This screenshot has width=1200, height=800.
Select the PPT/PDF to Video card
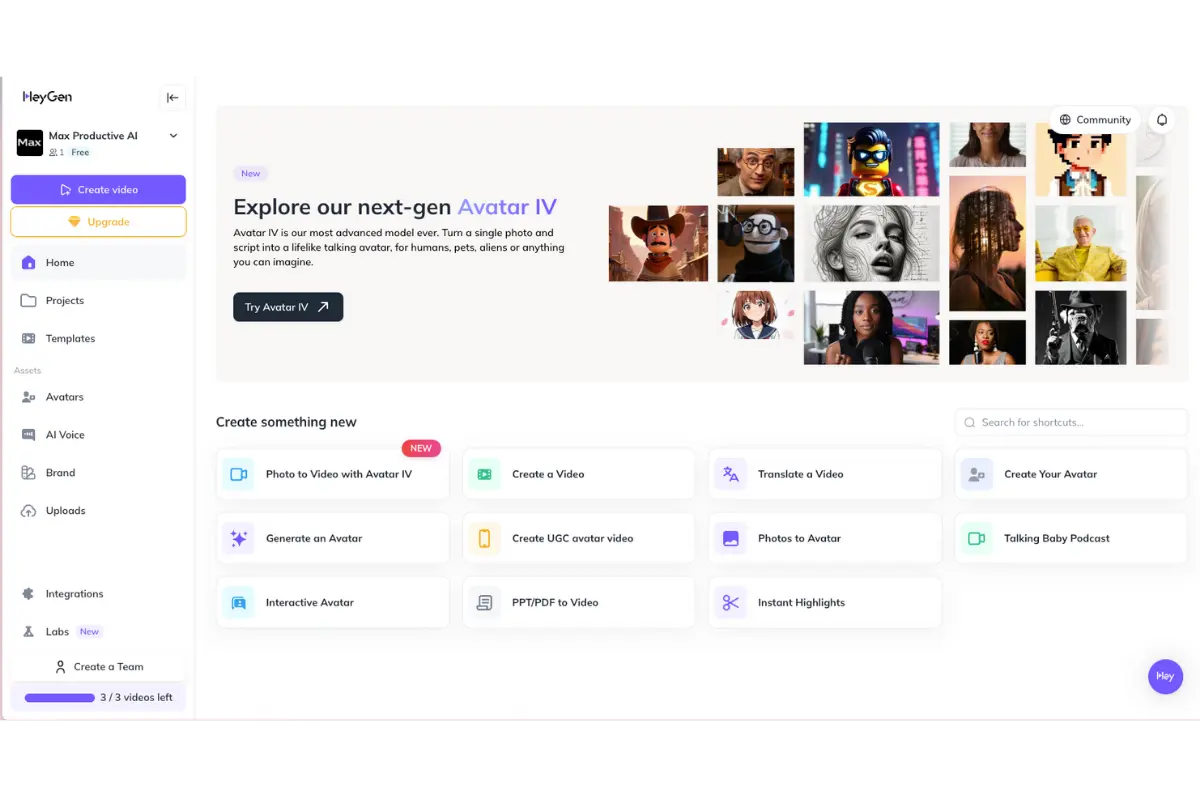click(579, 602)
